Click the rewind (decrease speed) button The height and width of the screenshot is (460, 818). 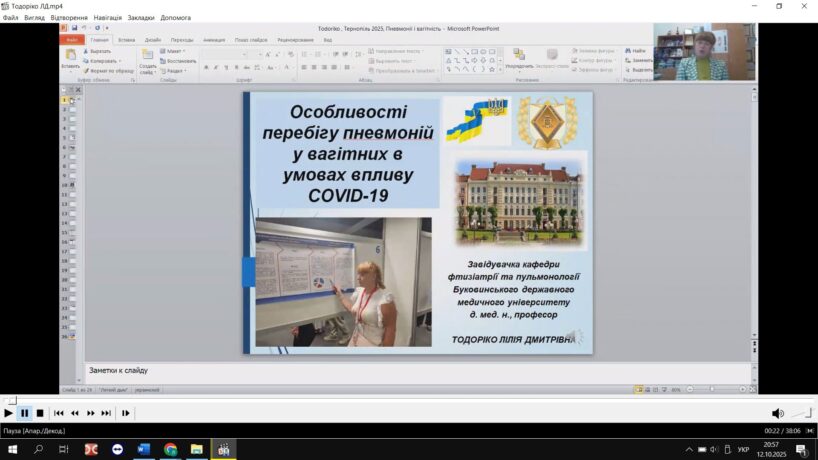[x=75, y=413]
